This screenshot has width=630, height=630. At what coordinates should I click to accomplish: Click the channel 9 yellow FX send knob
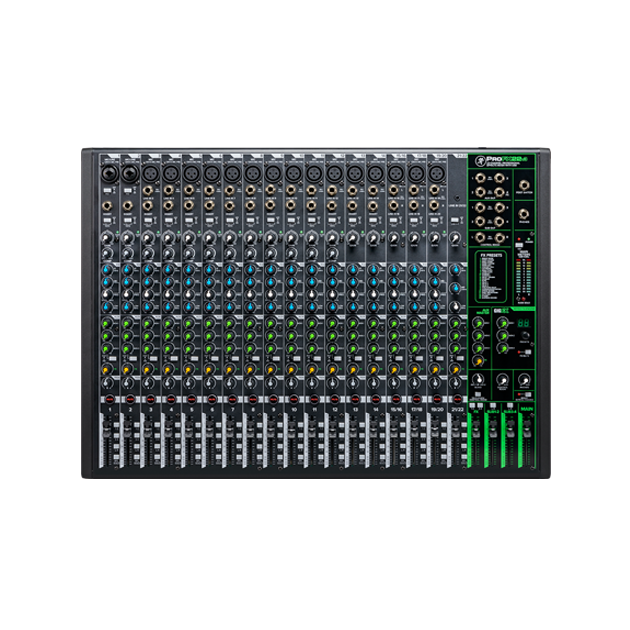click(271, 368)
